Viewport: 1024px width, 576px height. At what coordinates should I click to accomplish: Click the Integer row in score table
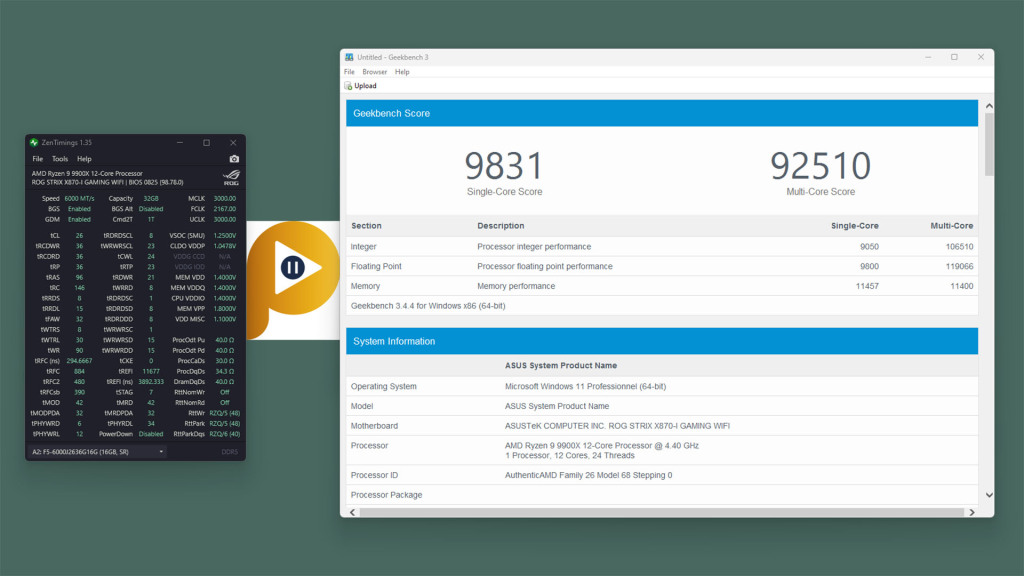(x=662, y=246)
